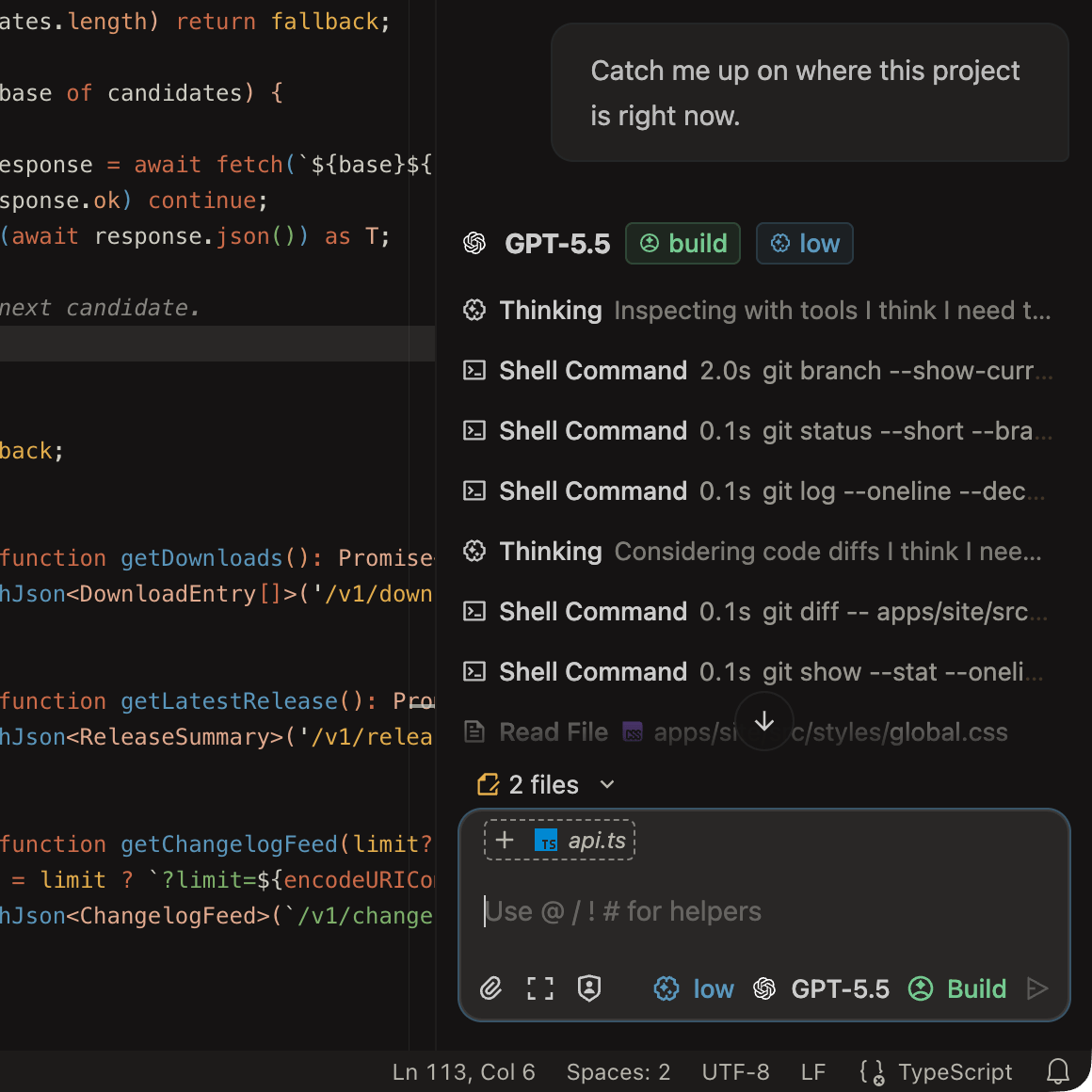Open the GPT-5.5 model selector in input bar
This screenshot has height=1092, width=1092.
[821, 988]
